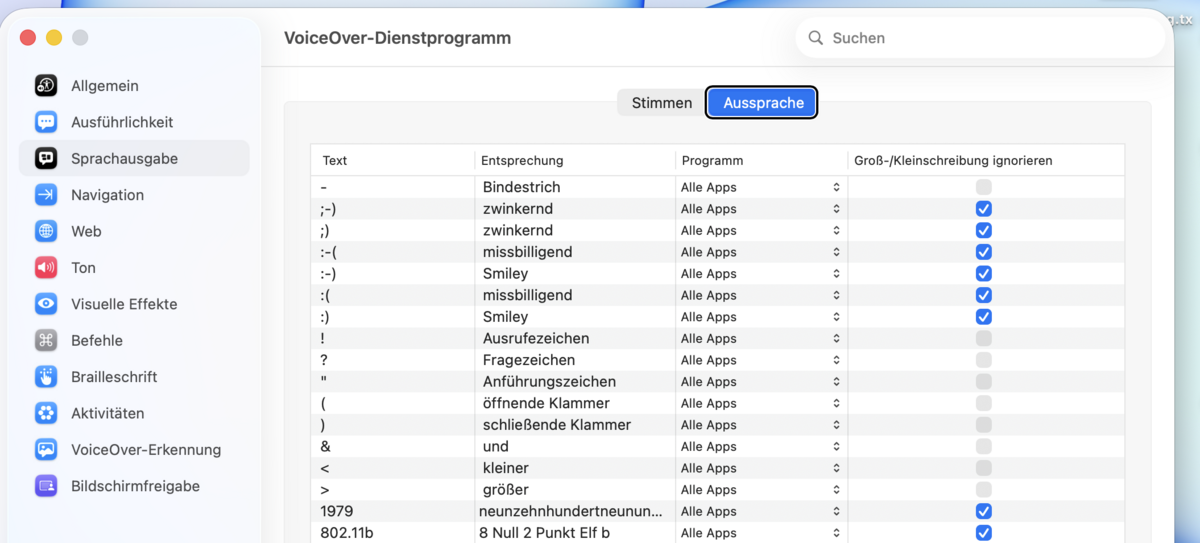Image resolution: width=1200 pixels, height=543 pixels.
Task: Open Programm dropdown for kleiner row
Action: (x=761, y=468)
